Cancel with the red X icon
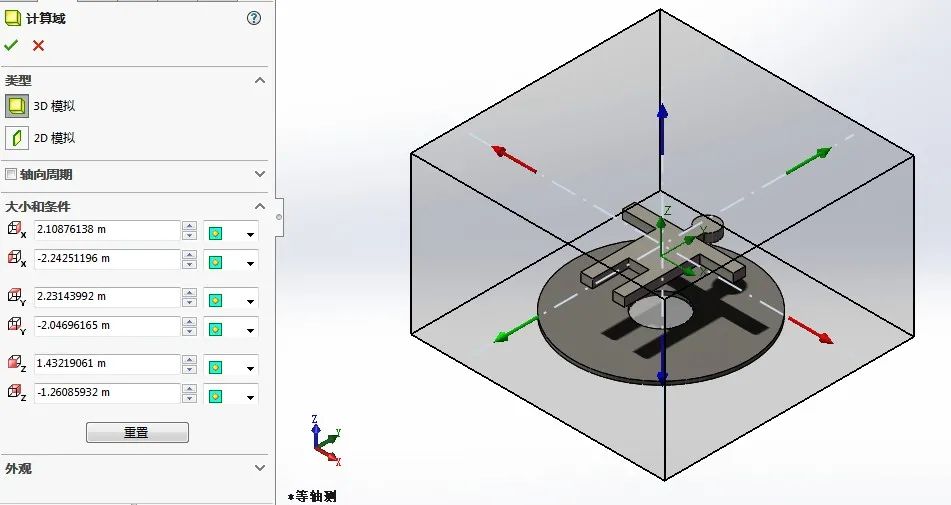This screenshot has width=951, height=505. click(x=38, y=45)
